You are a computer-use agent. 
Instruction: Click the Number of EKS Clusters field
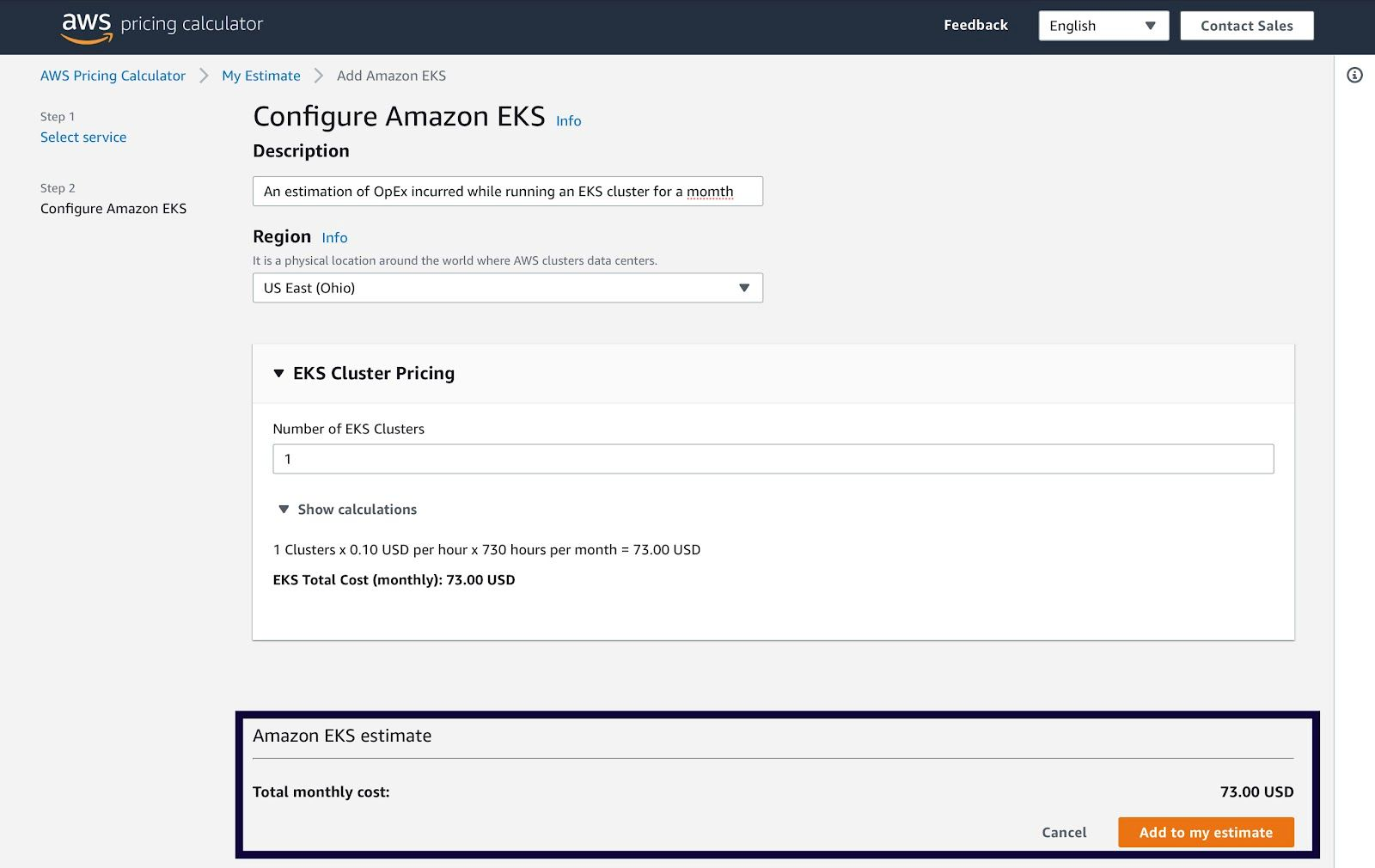pyautogui.click(x=773, y=459)
